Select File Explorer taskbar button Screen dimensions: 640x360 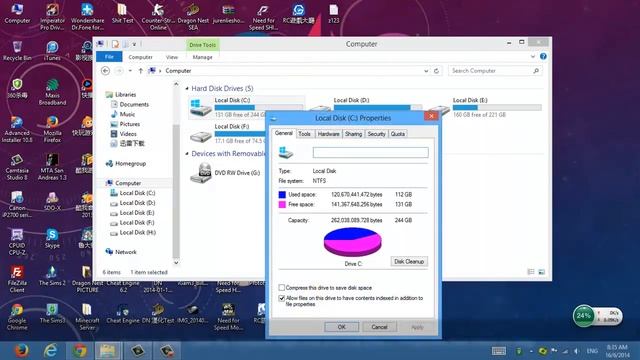click(x=108, y=351)
